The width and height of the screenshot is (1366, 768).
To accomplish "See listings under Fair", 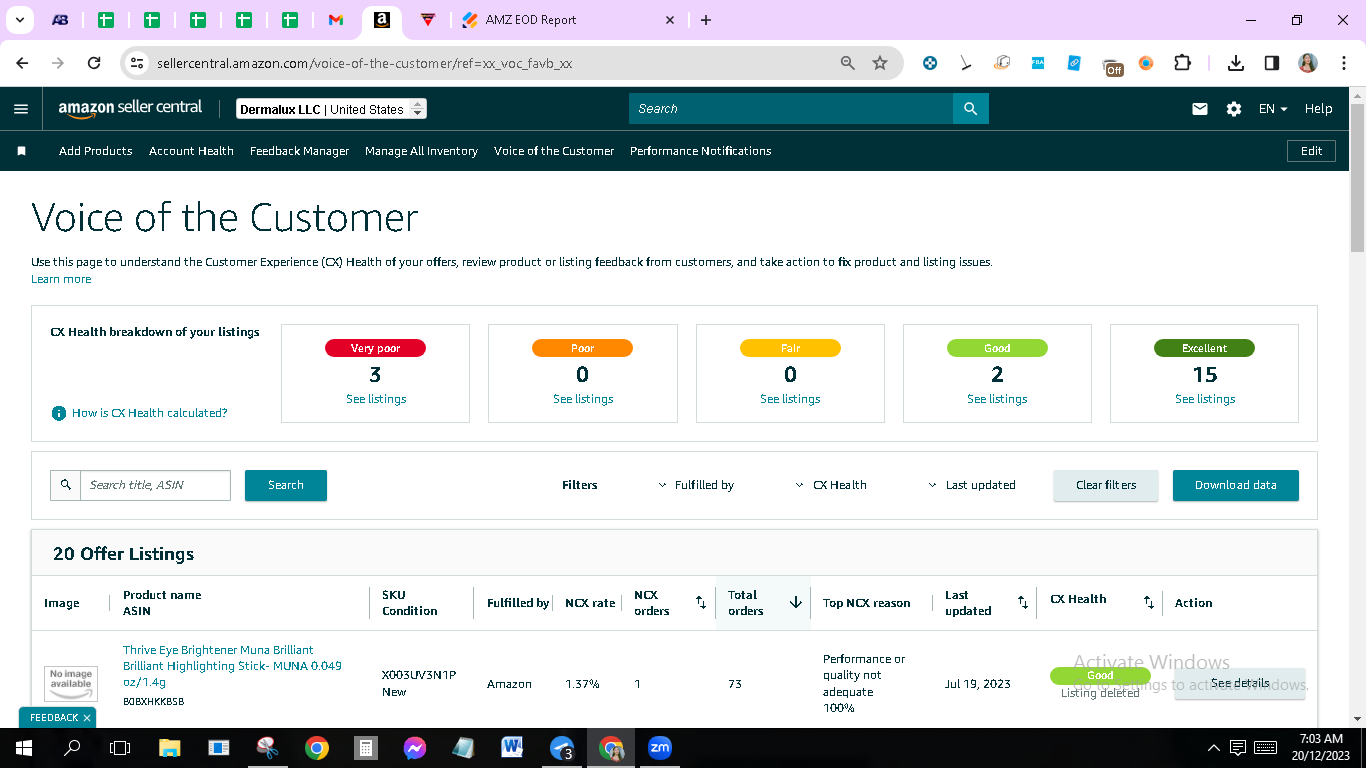I will pyautogui.click(x=790, y=399).
